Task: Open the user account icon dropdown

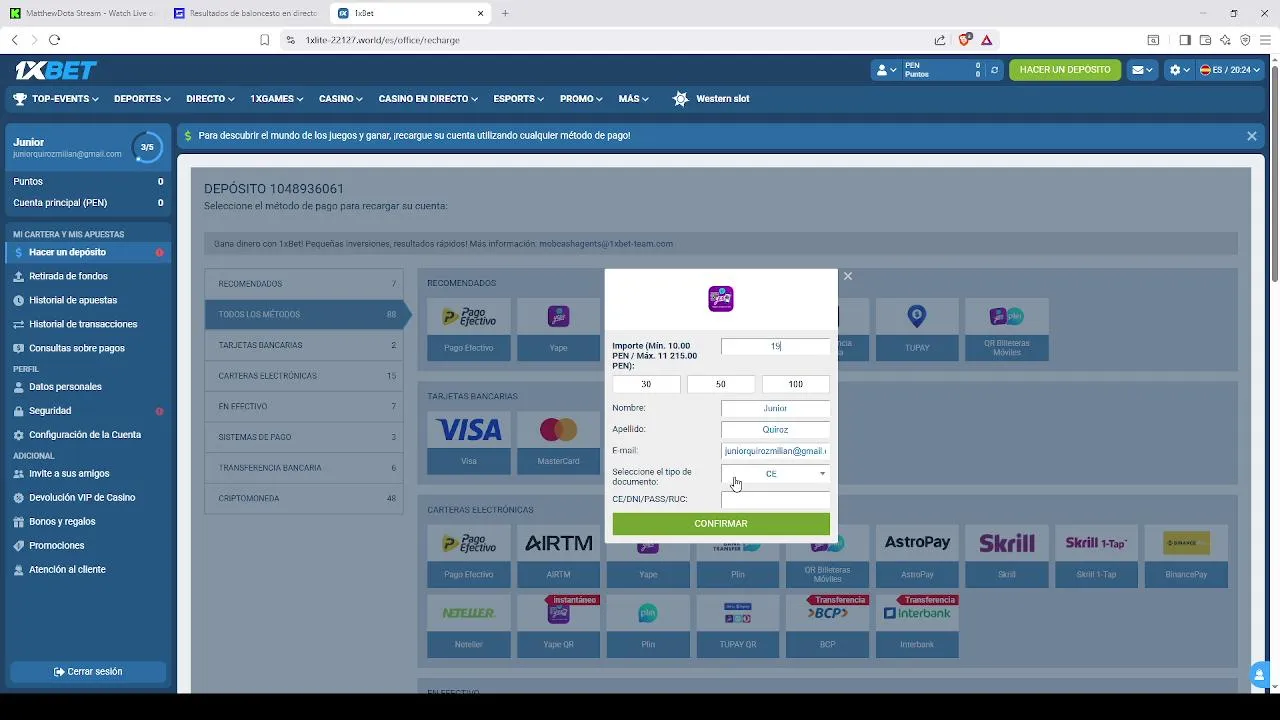Action: 886,70
